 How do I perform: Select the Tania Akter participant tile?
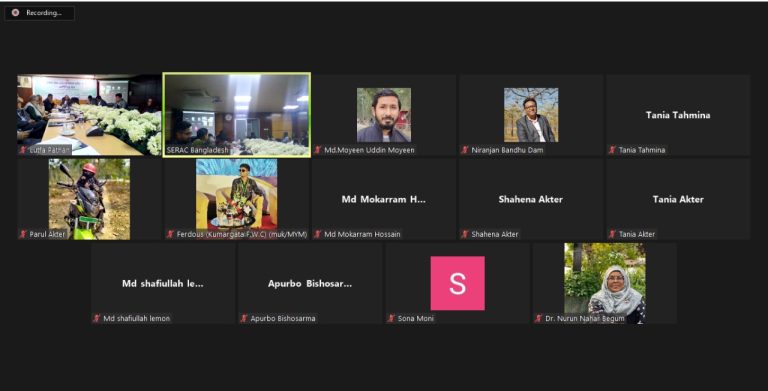tap(678, 199)
